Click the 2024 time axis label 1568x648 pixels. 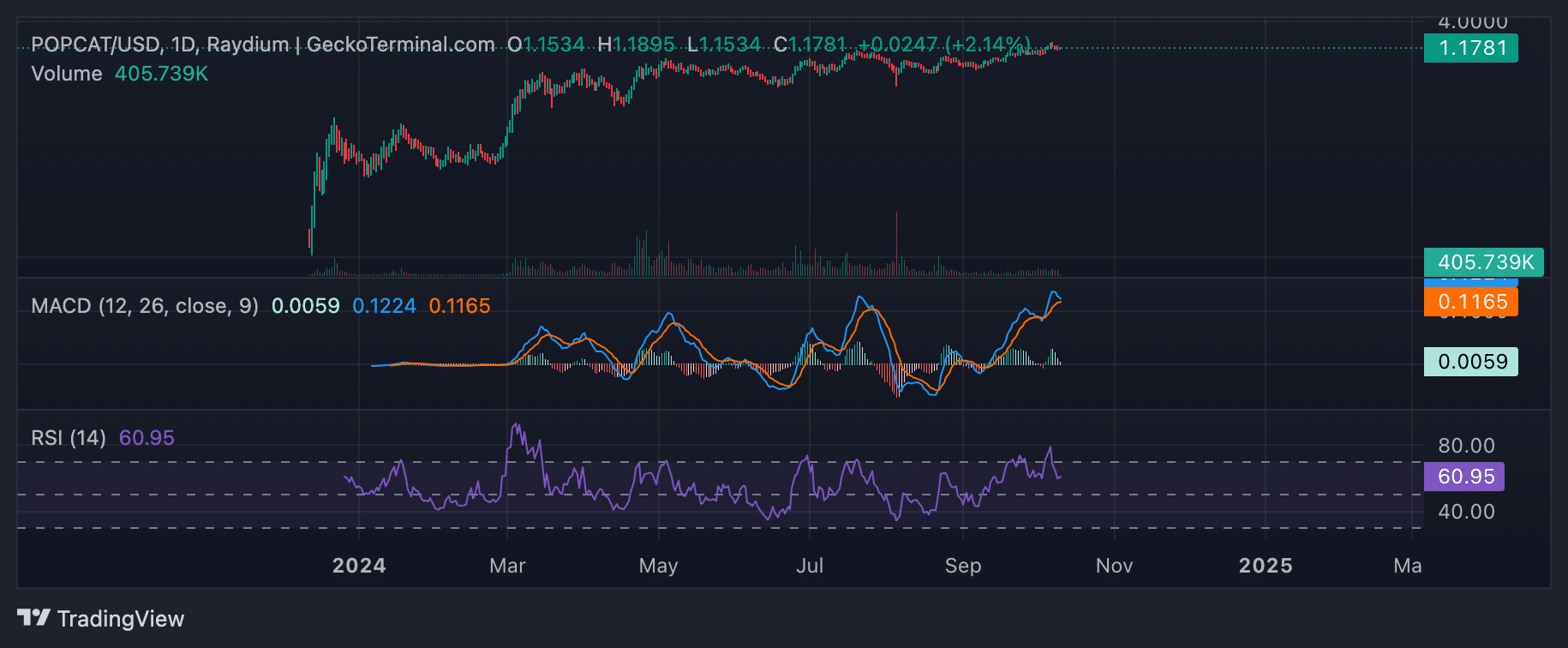pyautogui.click(x=359, y=566)
